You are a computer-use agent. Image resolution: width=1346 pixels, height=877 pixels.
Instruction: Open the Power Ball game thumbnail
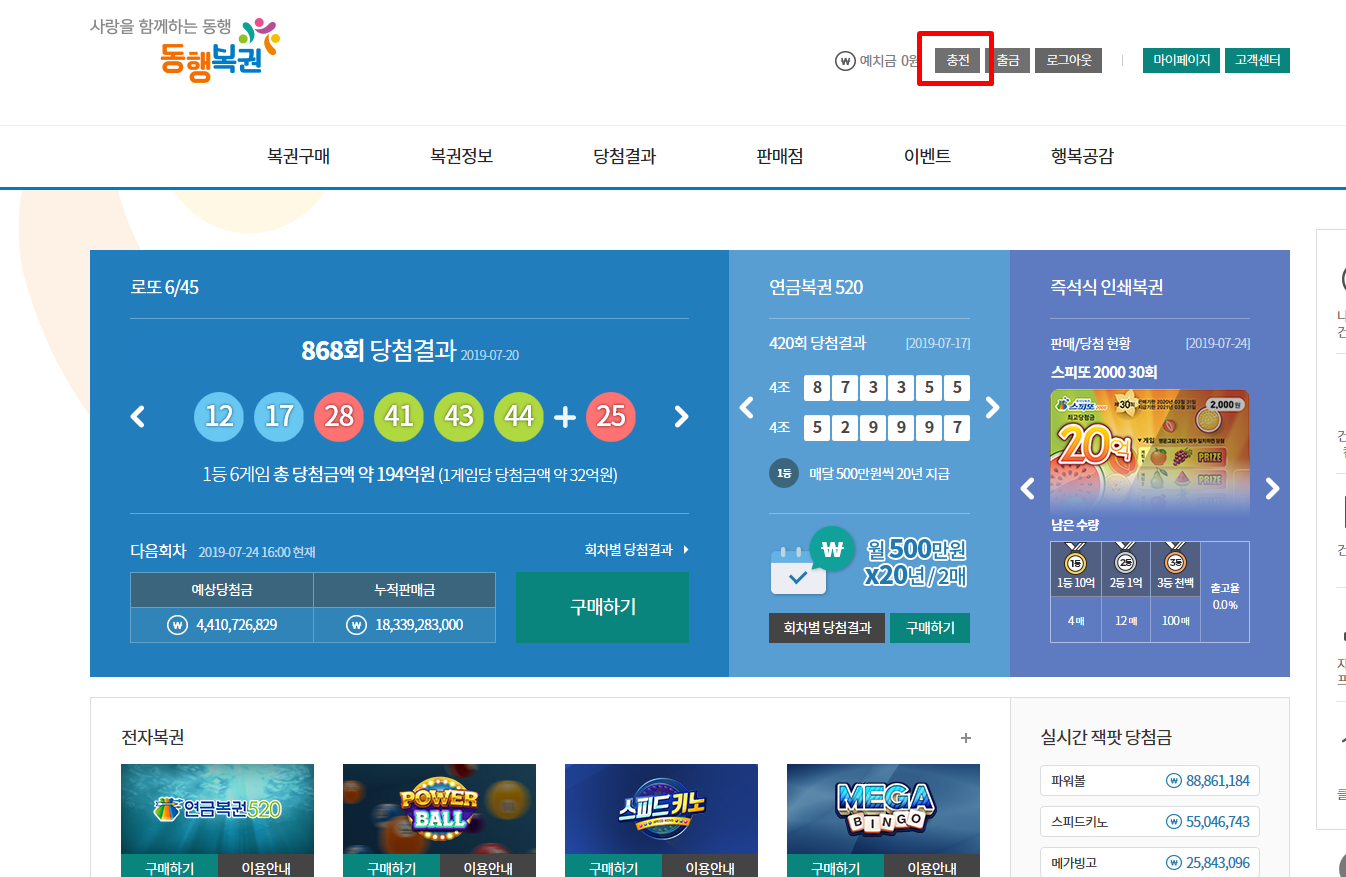(x=439, y=809)
